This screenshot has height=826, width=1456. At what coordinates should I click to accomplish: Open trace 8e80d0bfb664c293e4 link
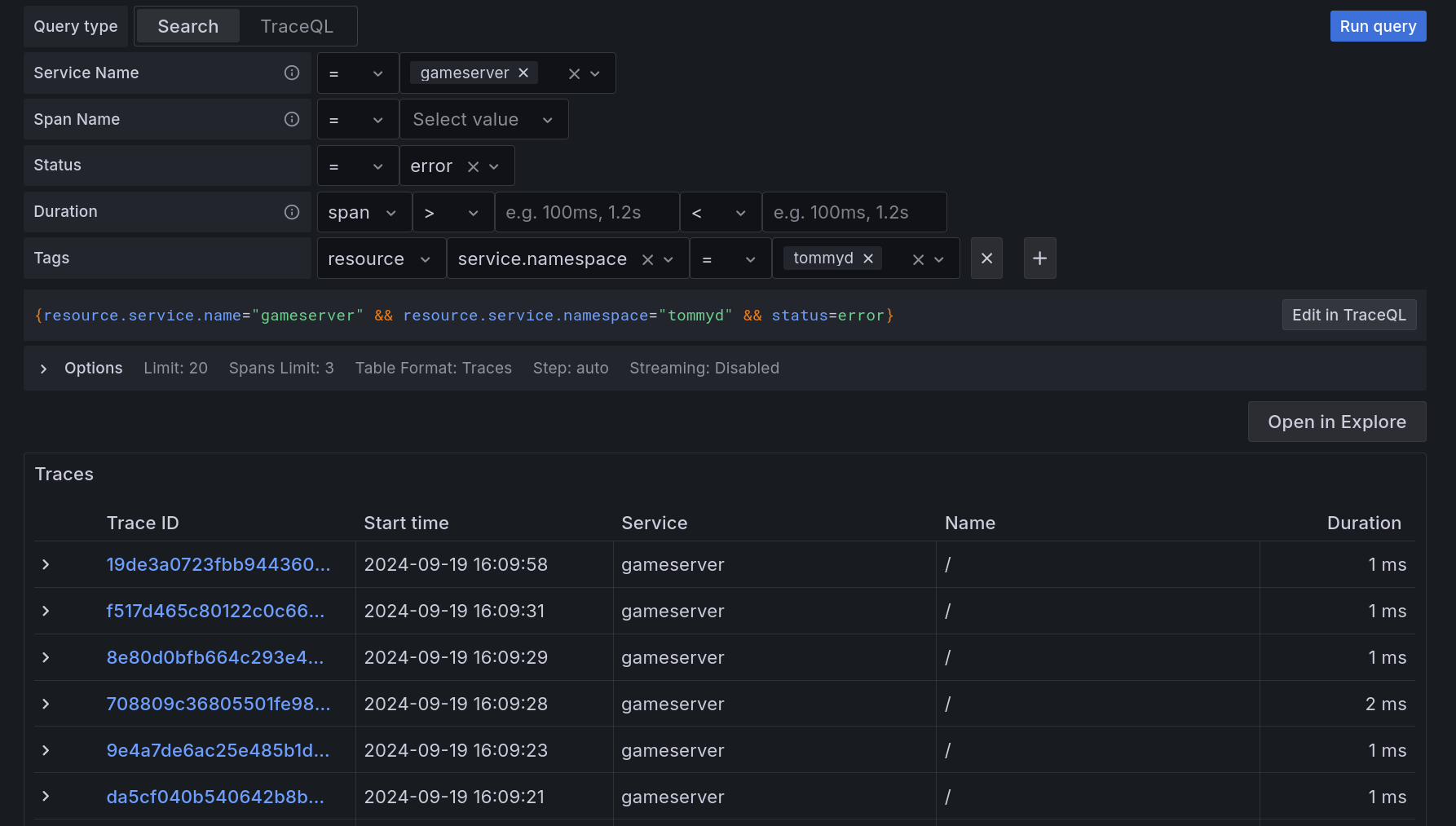215,657
